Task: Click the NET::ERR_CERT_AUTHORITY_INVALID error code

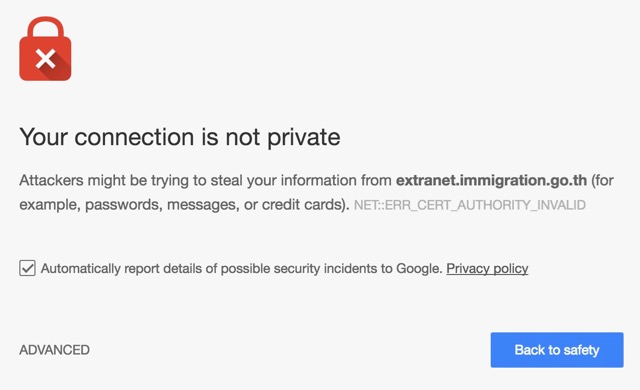Action: [470, 205]
